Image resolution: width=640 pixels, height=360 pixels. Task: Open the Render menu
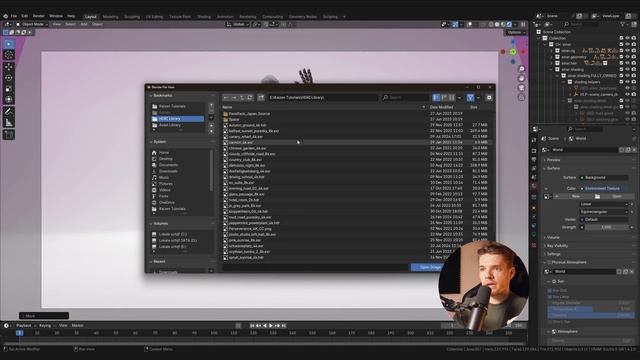39,16
